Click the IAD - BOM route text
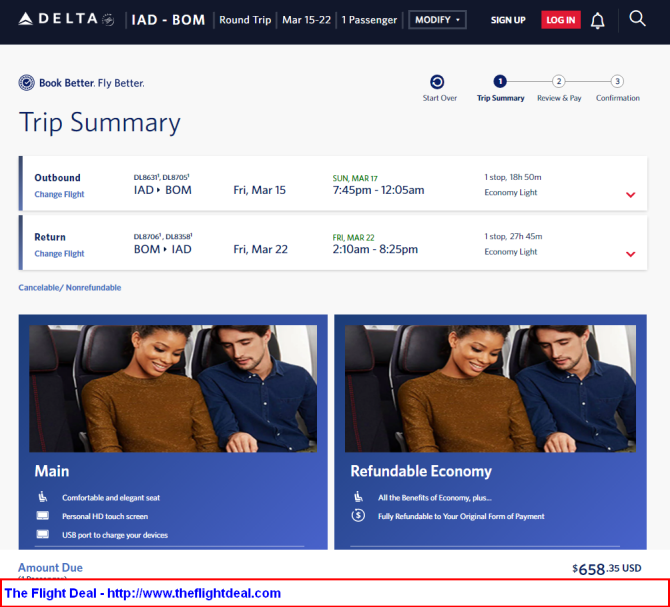 pos(168,20)
